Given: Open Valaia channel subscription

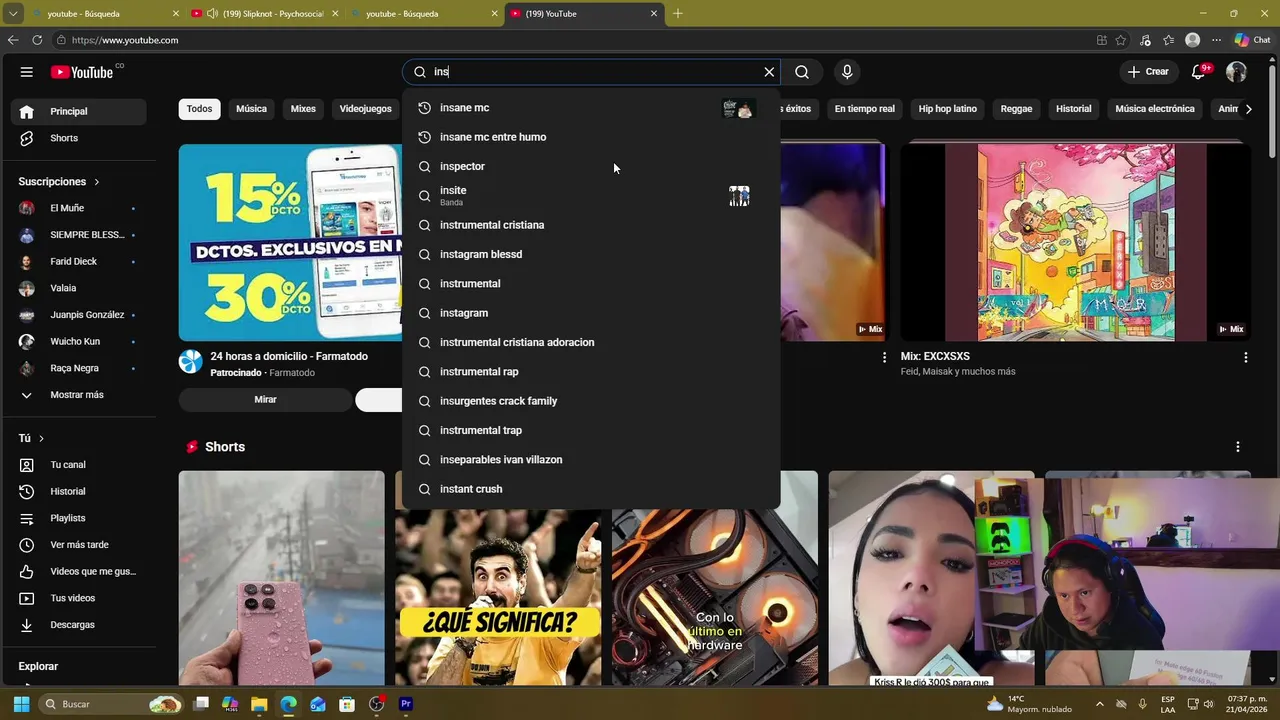Looking at the screenshot, I should 79,288.
